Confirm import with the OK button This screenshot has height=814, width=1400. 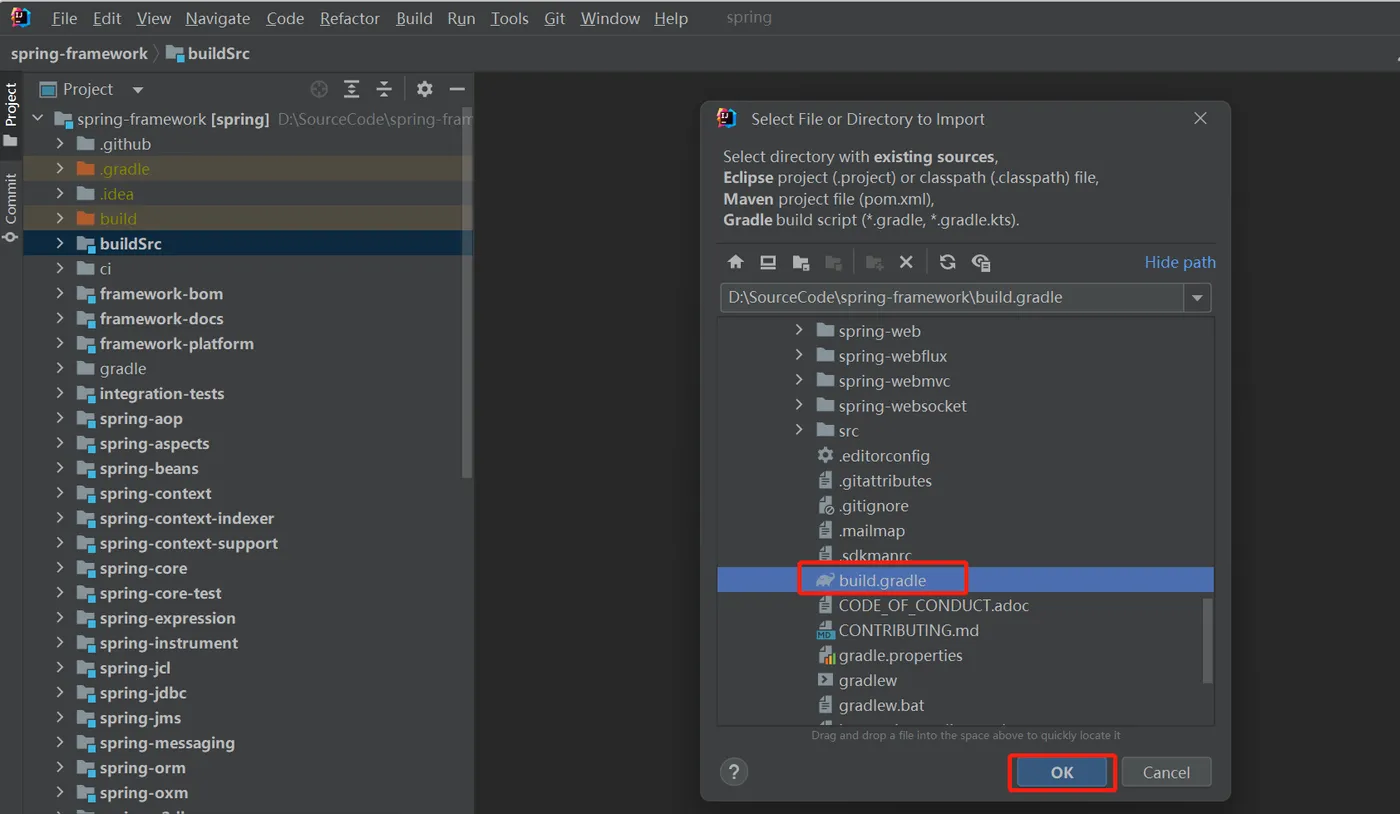(x=1062, y=772)
